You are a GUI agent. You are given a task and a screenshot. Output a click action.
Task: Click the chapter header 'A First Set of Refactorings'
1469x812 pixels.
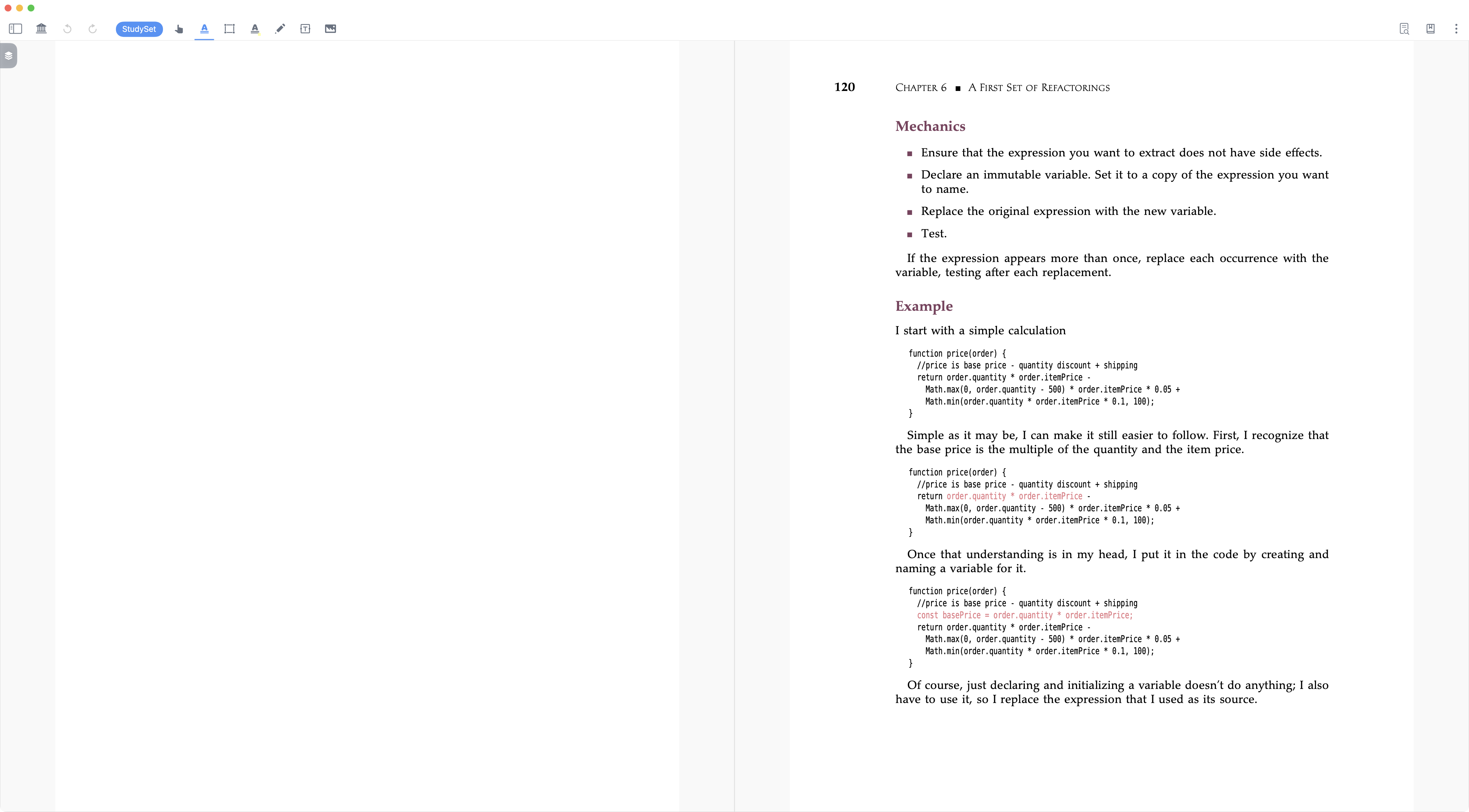point(1039,88)
